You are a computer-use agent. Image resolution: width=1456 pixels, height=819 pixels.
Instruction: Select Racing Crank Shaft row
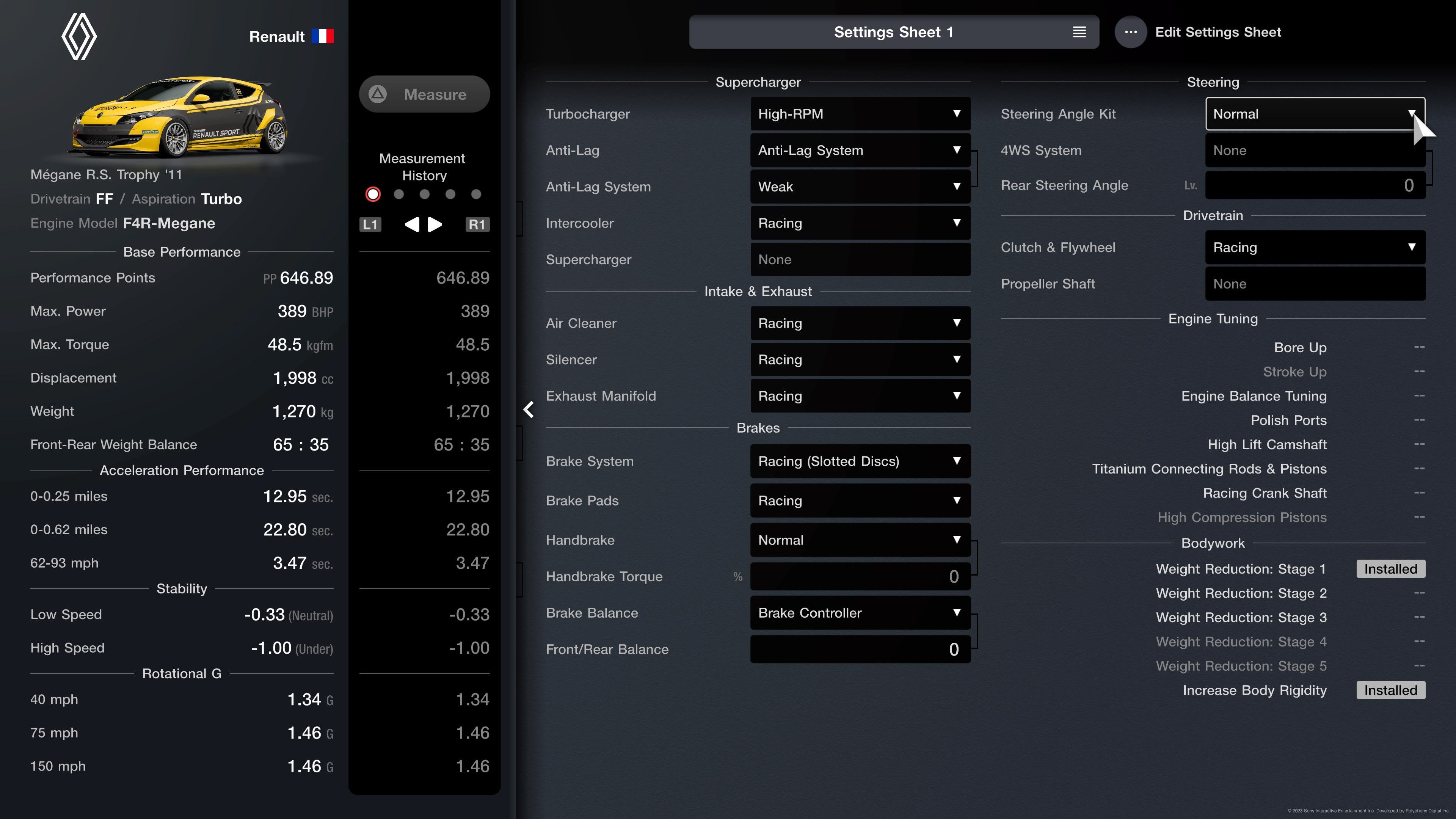[1313, 493]
